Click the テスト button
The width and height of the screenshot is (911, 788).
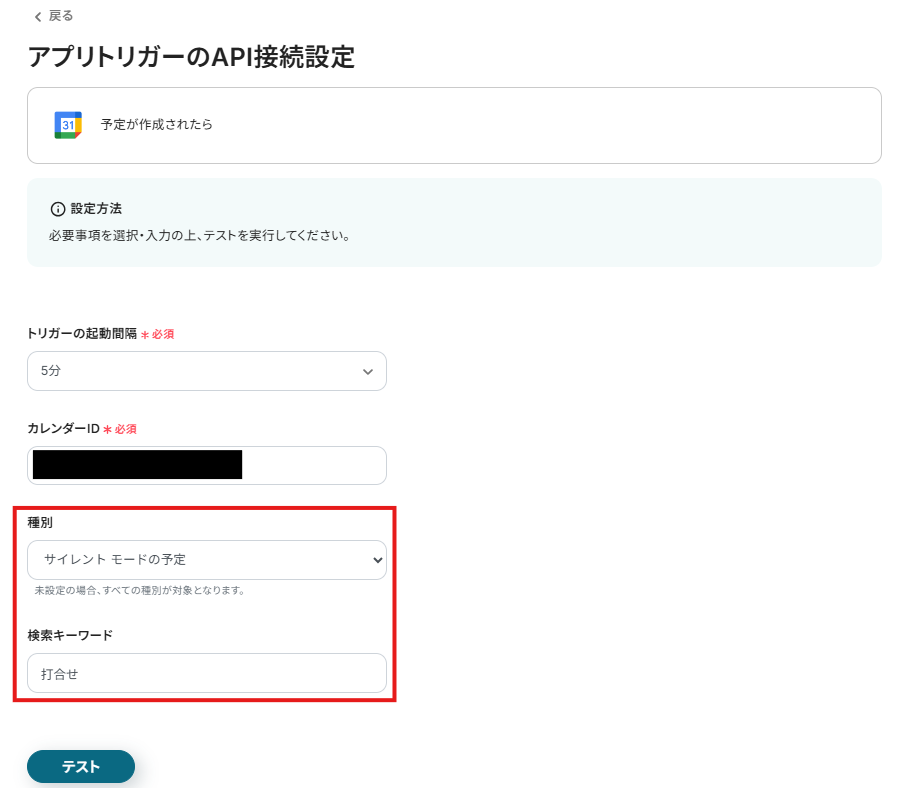(80, 766)
